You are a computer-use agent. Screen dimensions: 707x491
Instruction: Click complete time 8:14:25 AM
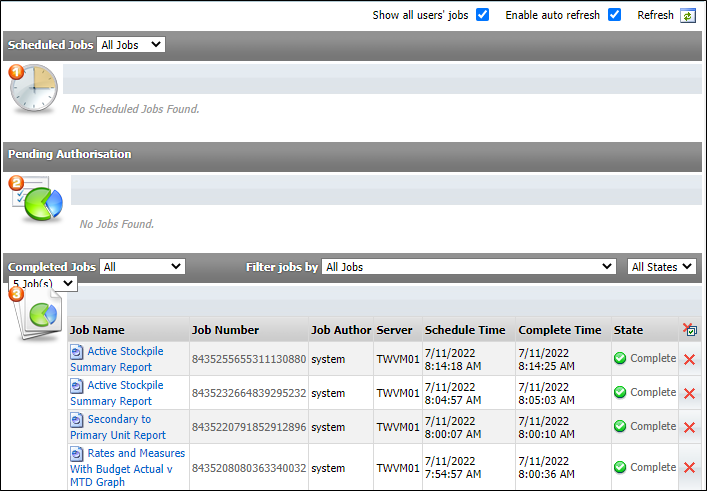[x=546, y=366]
